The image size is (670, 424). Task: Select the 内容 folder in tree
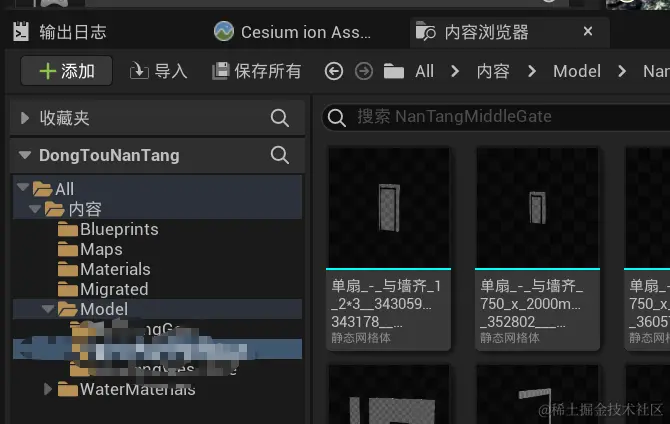[x=157, y=209]
